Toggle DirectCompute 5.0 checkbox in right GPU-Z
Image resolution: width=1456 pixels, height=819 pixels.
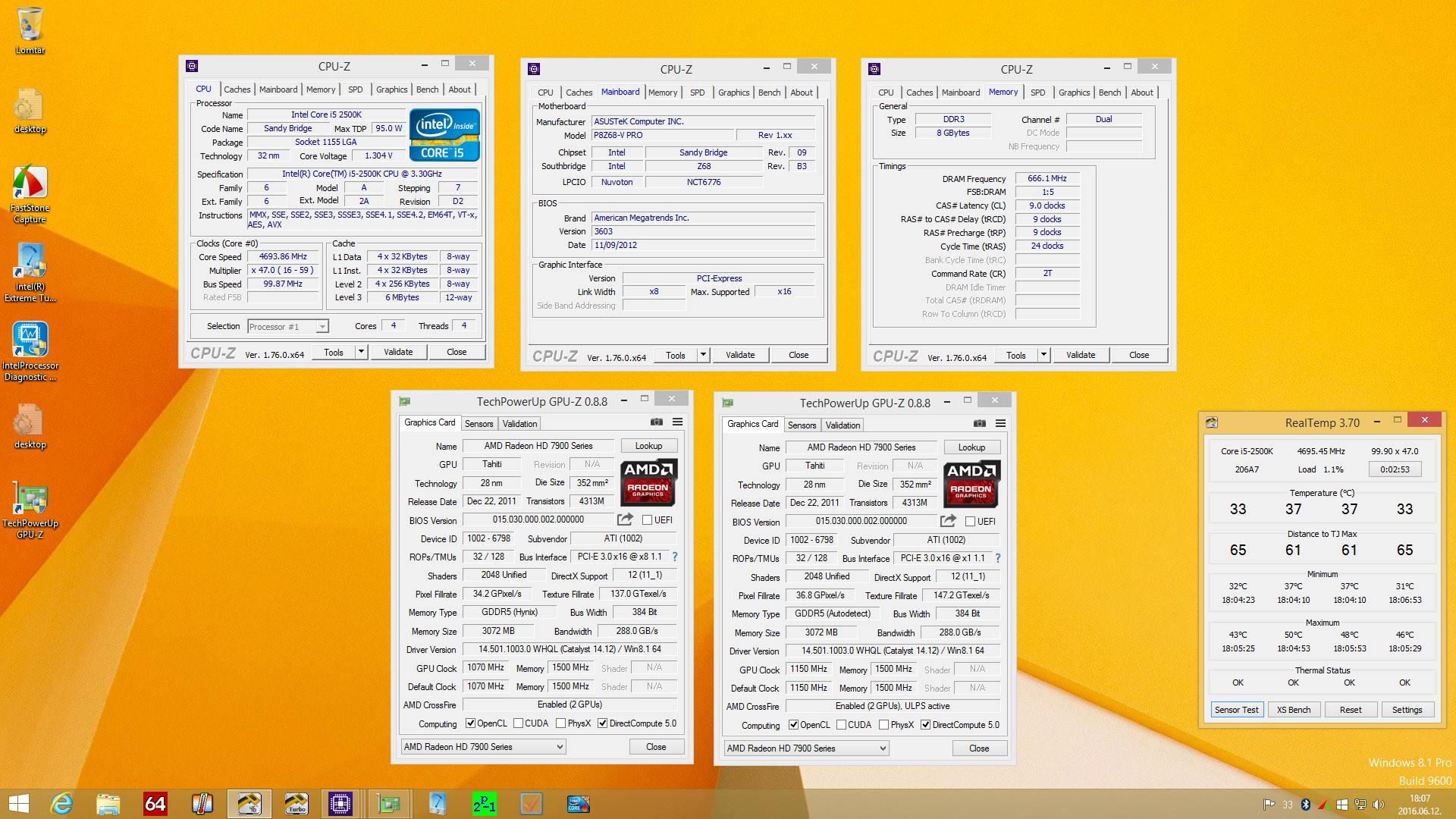[x=926, y=725]
